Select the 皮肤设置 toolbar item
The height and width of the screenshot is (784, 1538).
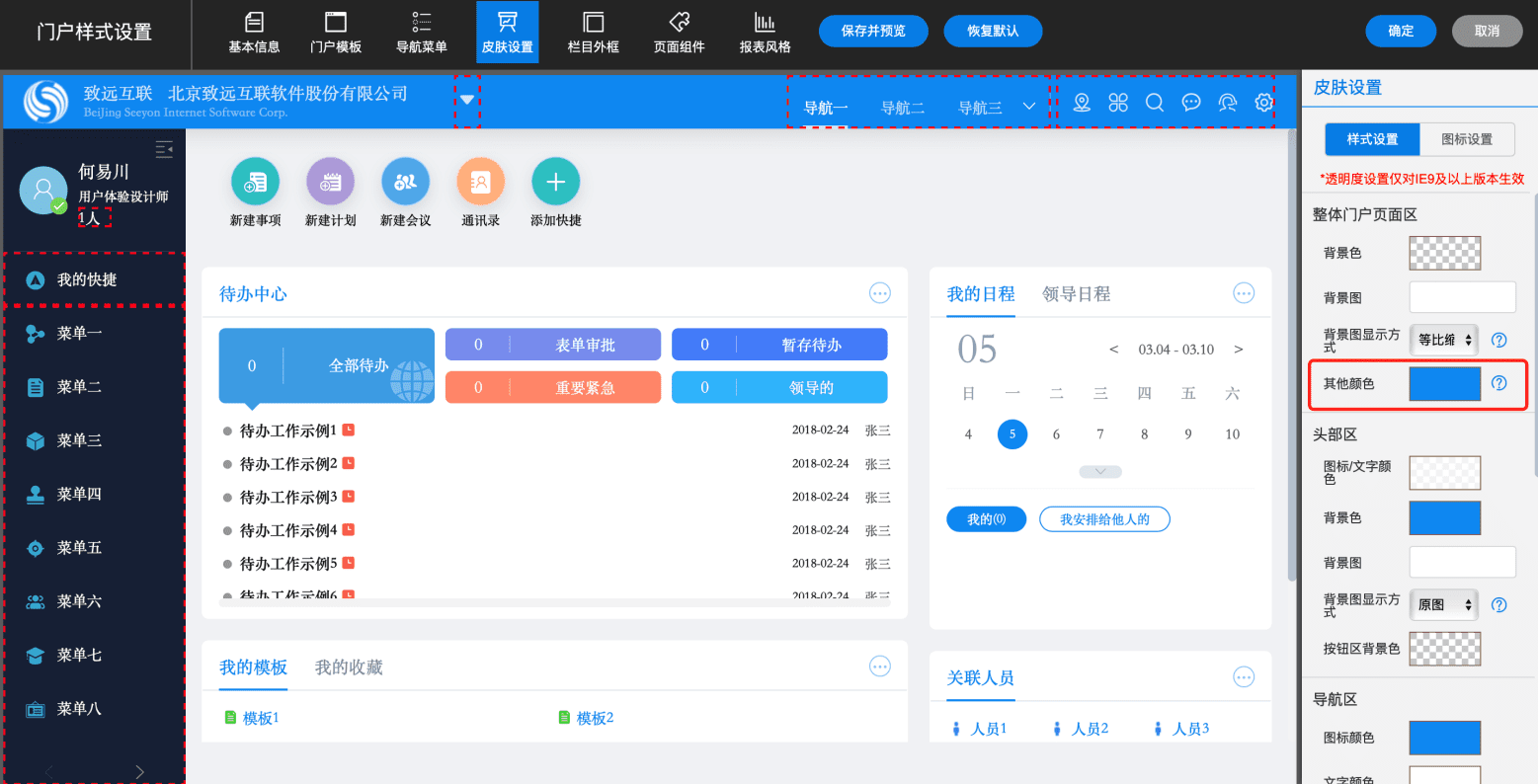pyautogui.click(x=508, y=32)
